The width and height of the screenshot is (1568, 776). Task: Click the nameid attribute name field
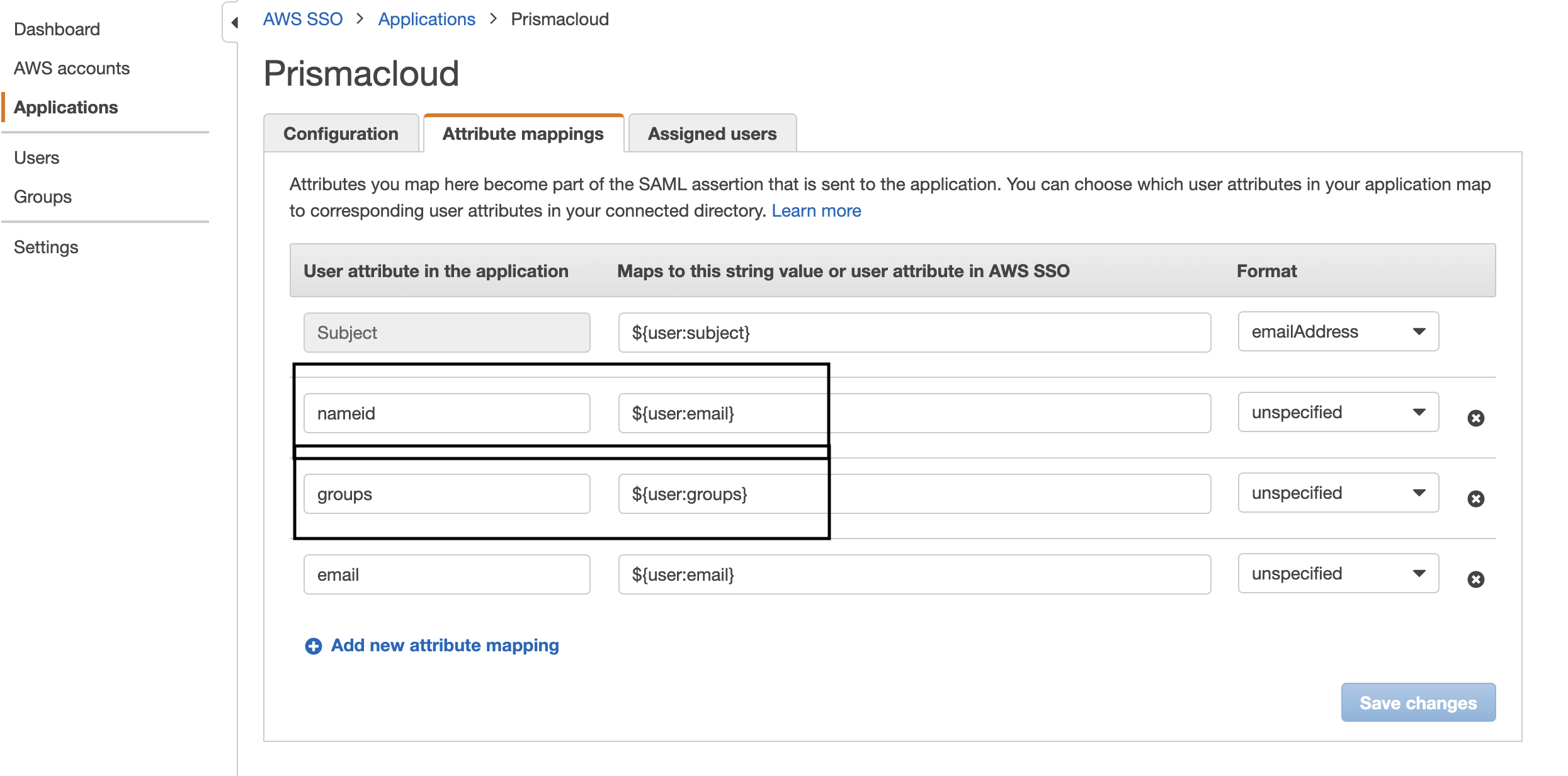[x=446, y=414]
